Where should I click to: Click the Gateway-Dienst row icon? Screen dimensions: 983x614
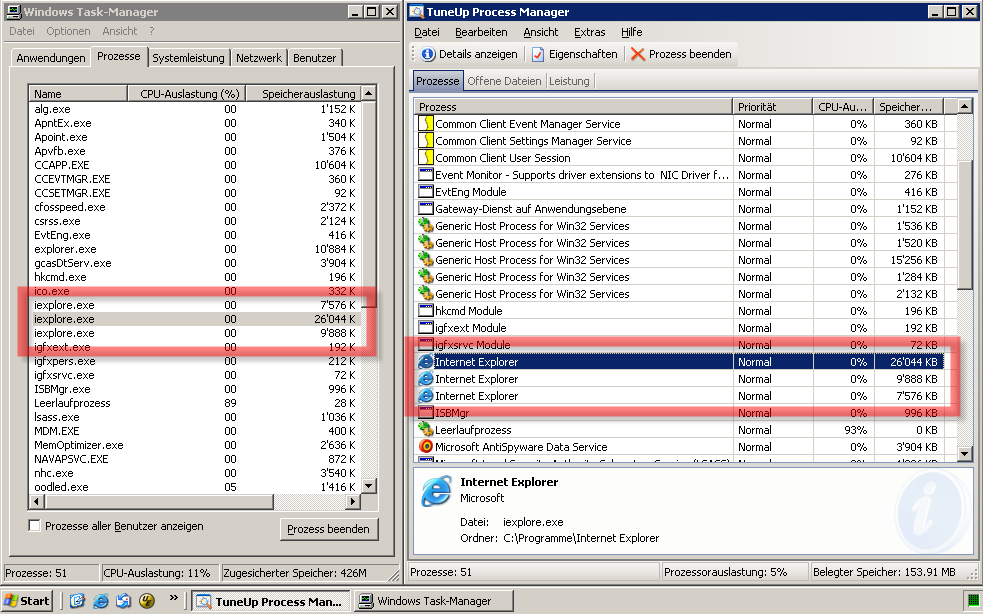click(426, 208)
